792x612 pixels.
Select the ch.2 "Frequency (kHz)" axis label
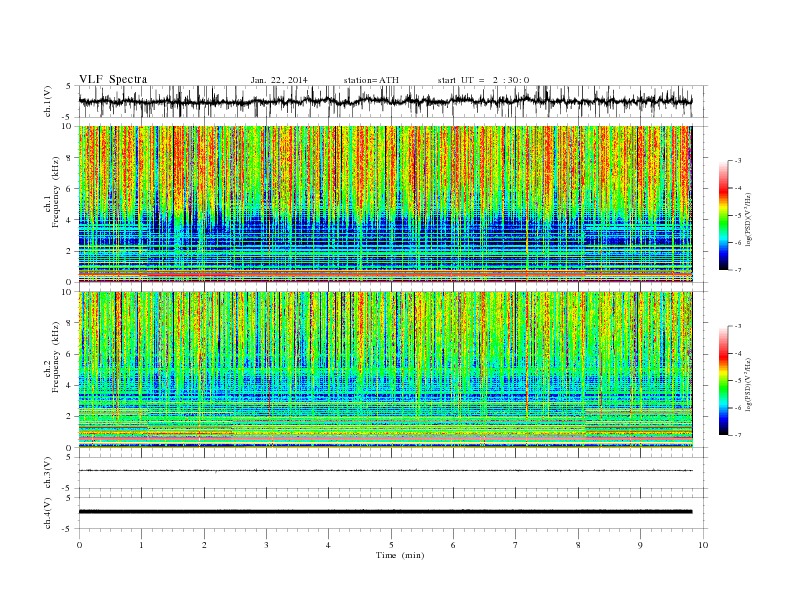[x=55, y=356]
